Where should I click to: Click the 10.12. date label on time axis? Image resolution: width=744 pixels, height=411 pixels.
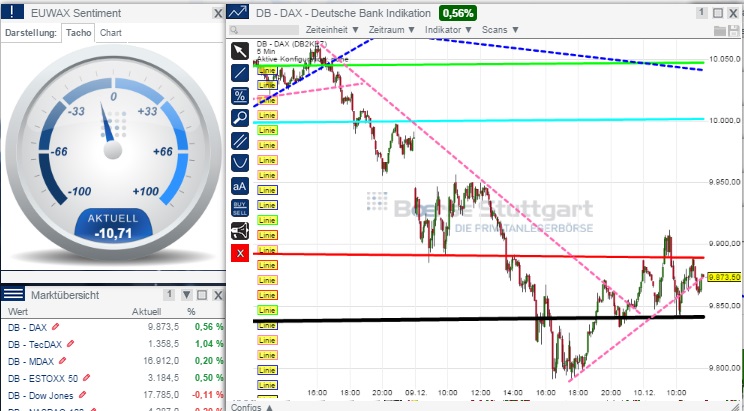click(x=643, y=392)
